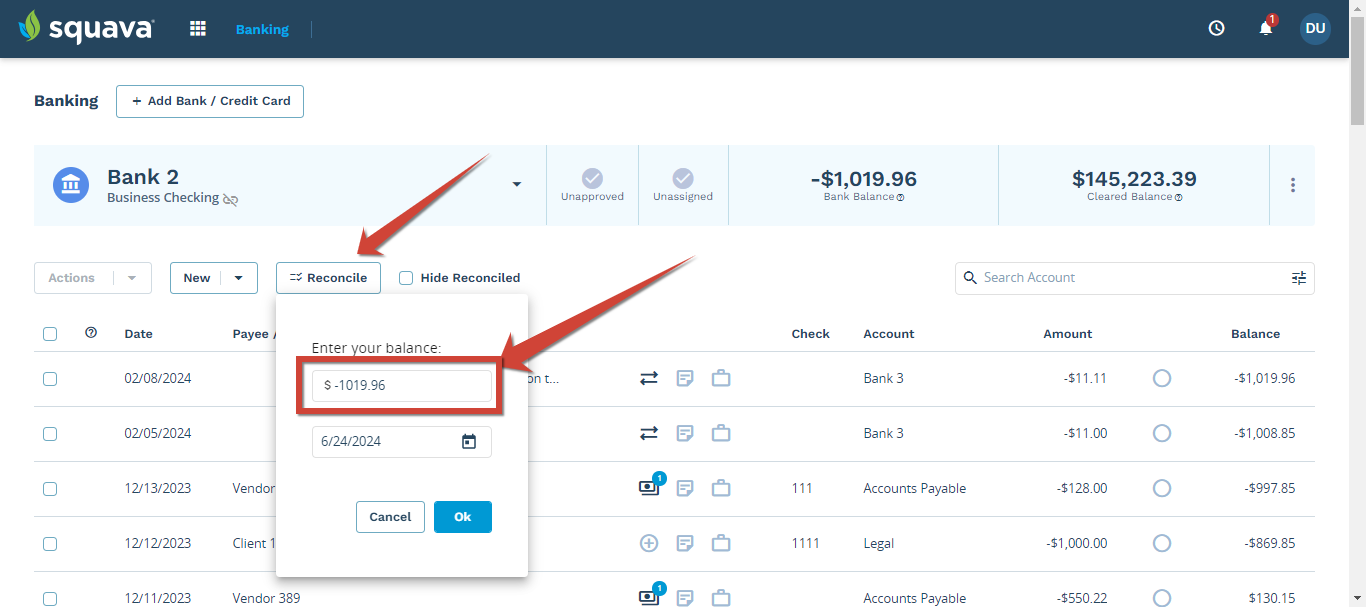Mark the -$11.11 transaction as cleared
Screen dimensions: 1366x607
[1162, 378]
